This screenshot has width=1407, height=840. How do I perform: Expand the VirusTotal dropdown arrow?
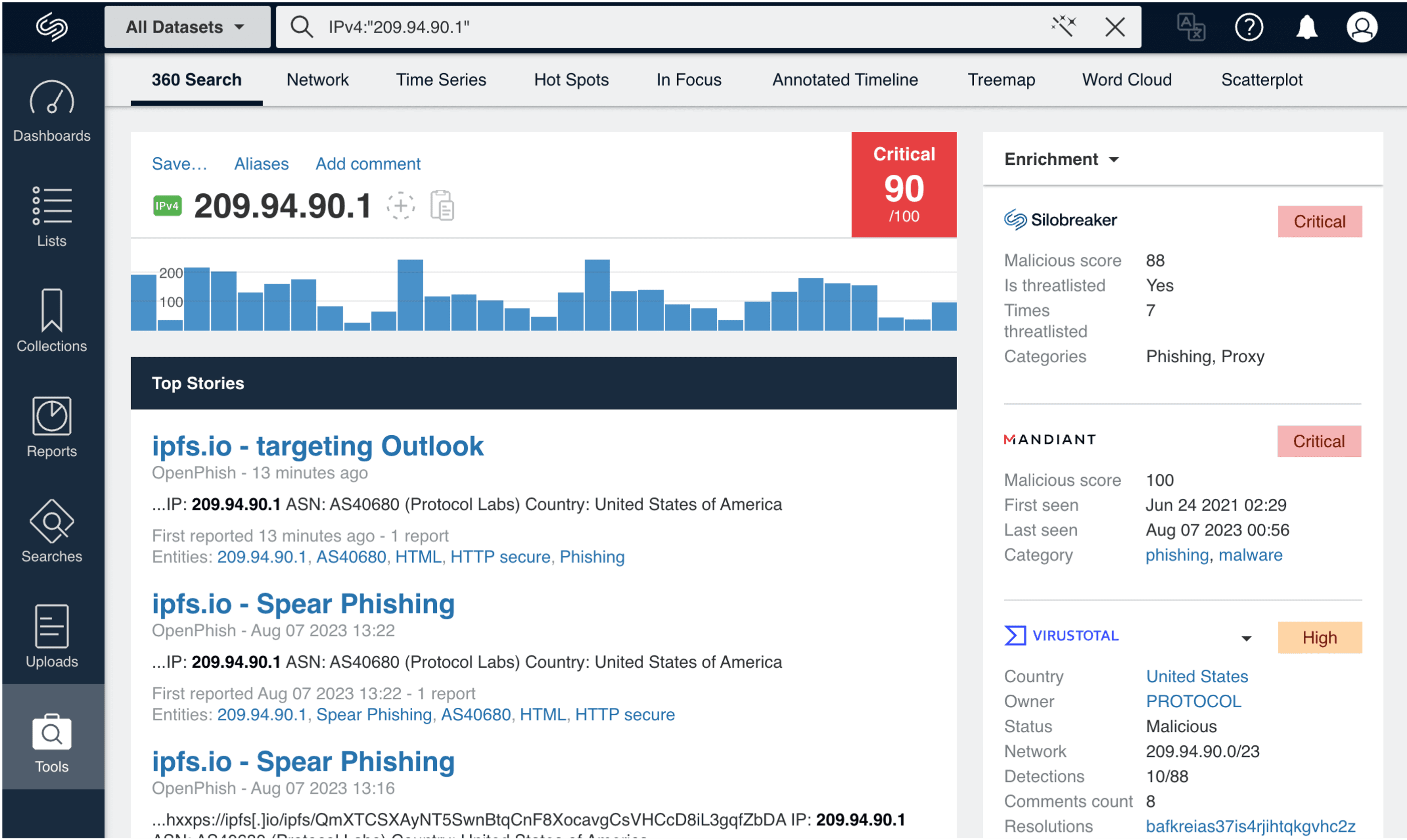(1246, 638)
